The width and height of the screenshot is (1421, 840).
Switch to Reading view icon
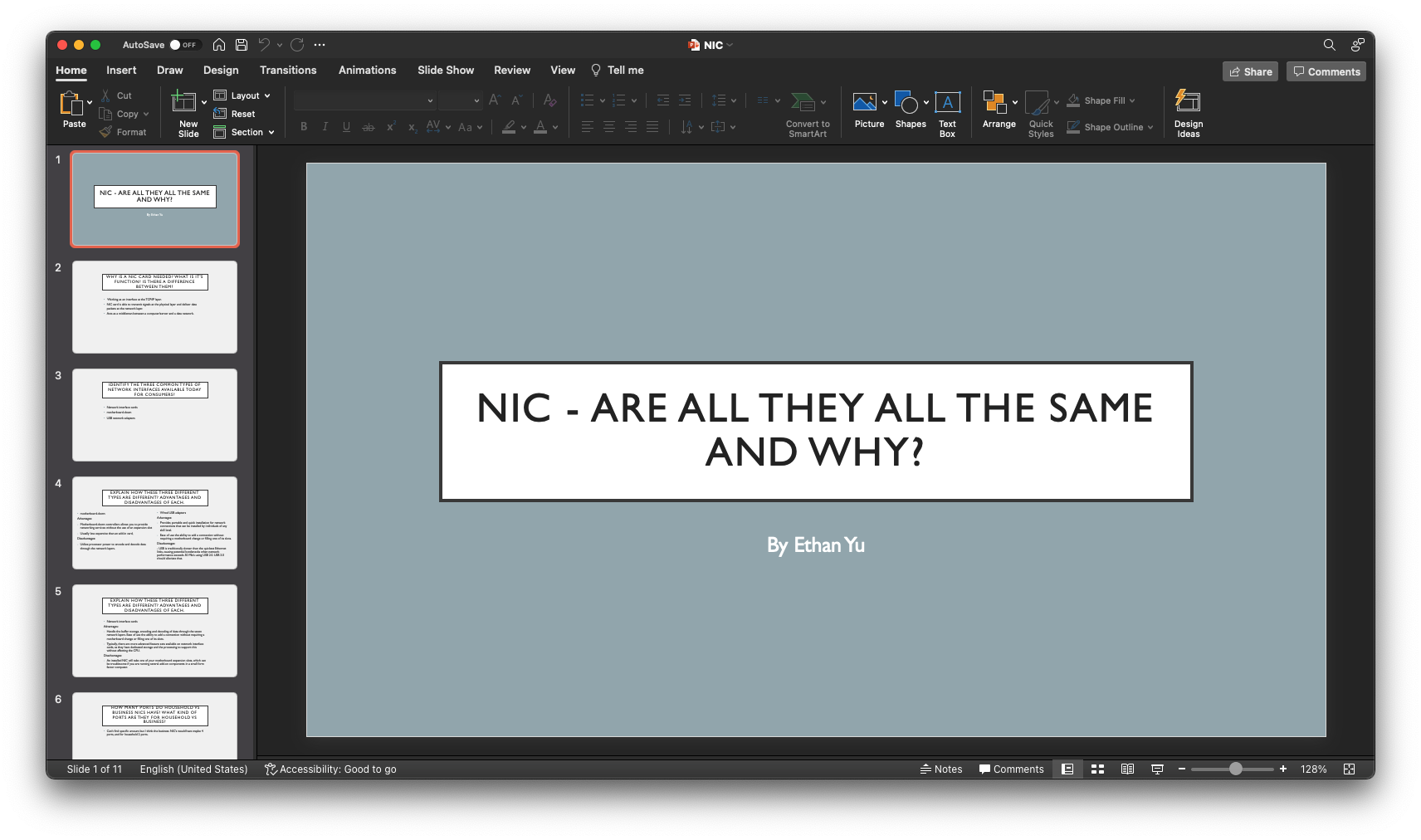[x=1127, y=769]
